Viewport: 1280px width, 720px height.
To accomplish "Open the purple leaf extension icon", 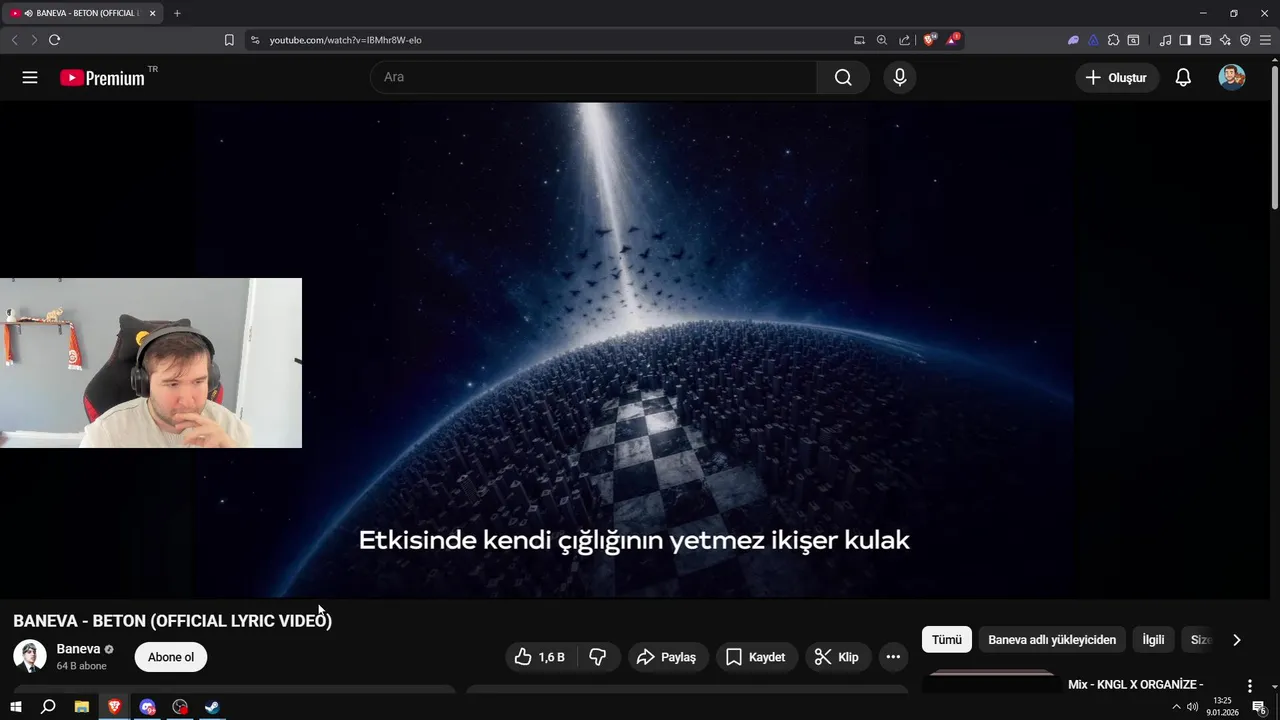I will pyautogui.click(x=1073, y=40).
